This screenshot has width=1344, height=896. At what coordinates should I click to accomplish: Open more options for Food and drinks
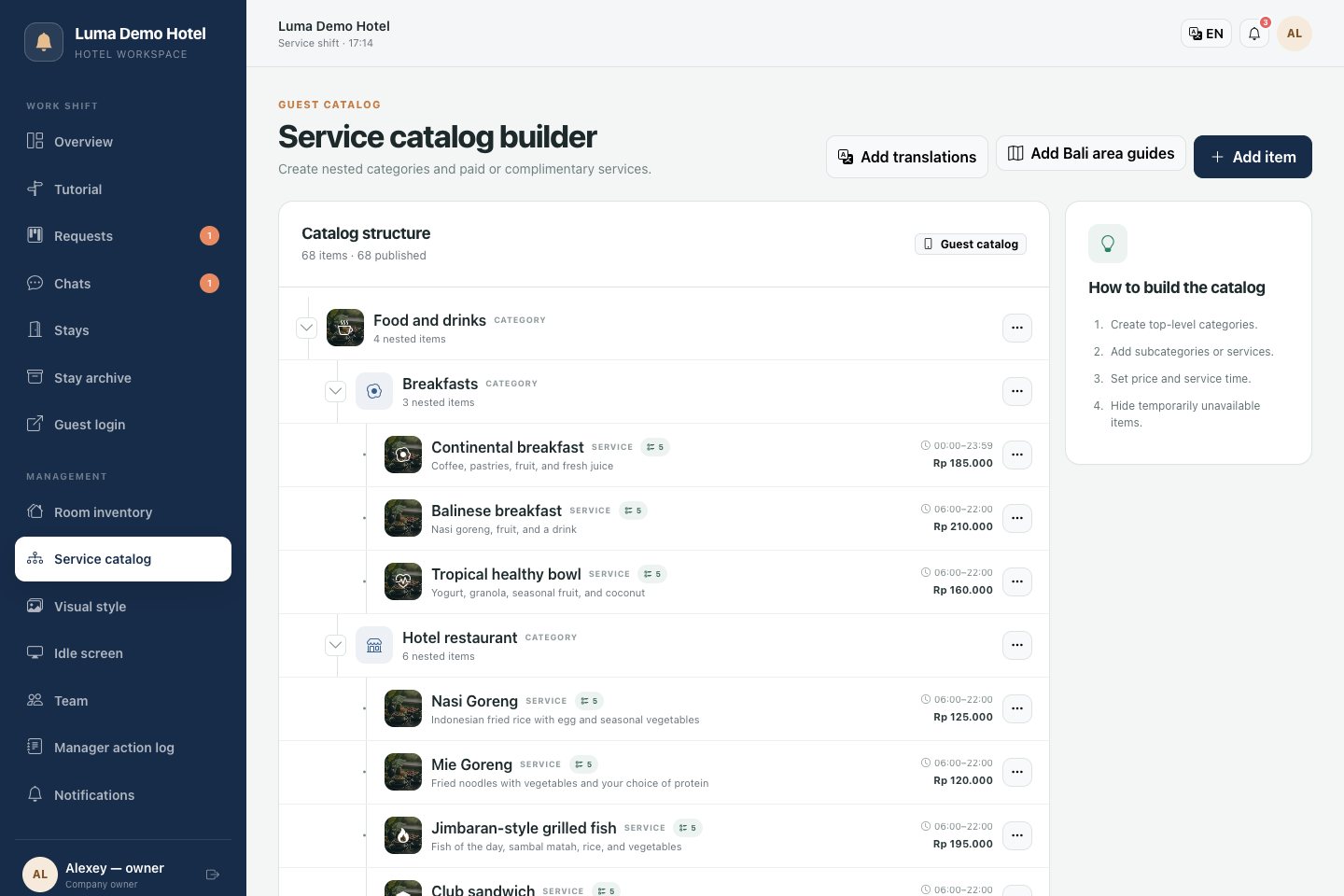(1017, 328)
